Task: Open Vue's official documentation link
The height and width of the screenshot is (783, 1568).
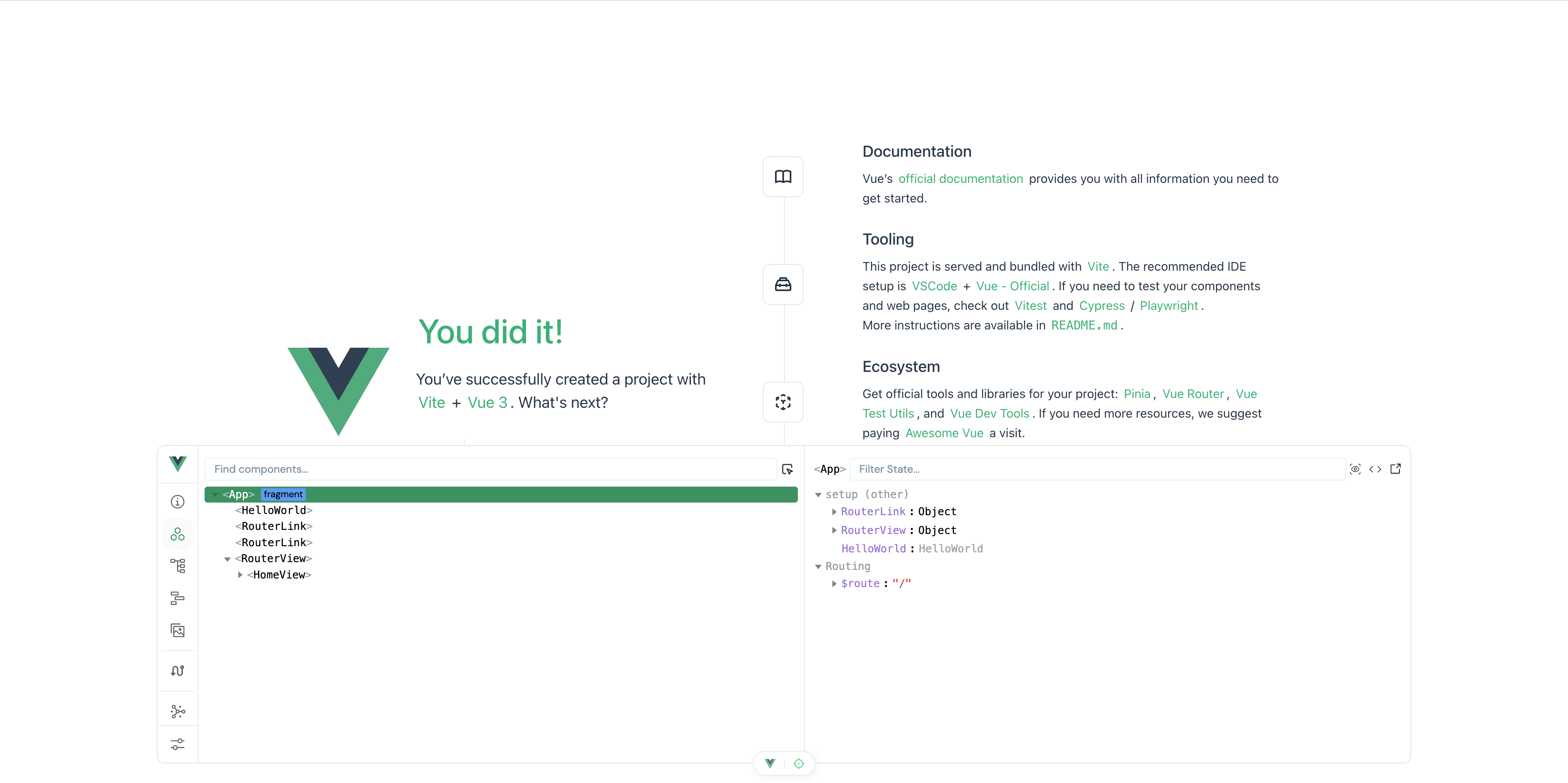Action: point(960,178)
